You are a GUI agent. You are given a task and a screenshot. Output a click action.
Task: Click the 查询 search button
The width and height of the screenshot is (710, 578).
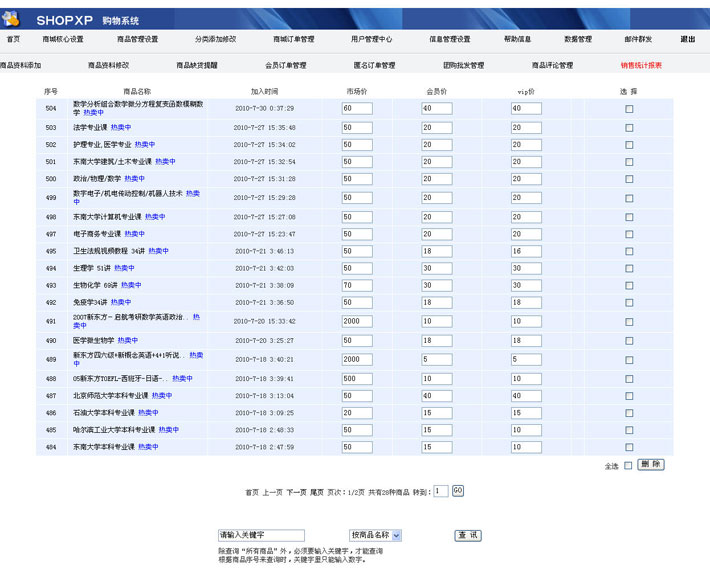(468, 535)
